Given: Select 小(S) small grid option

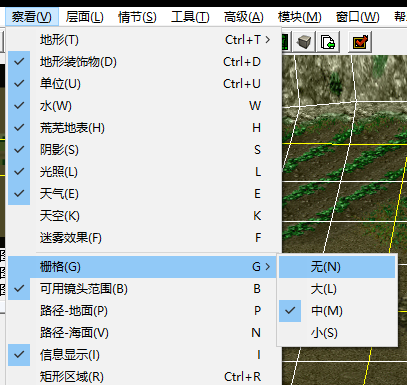Looking at the screenshot, I should pos(337,333).
